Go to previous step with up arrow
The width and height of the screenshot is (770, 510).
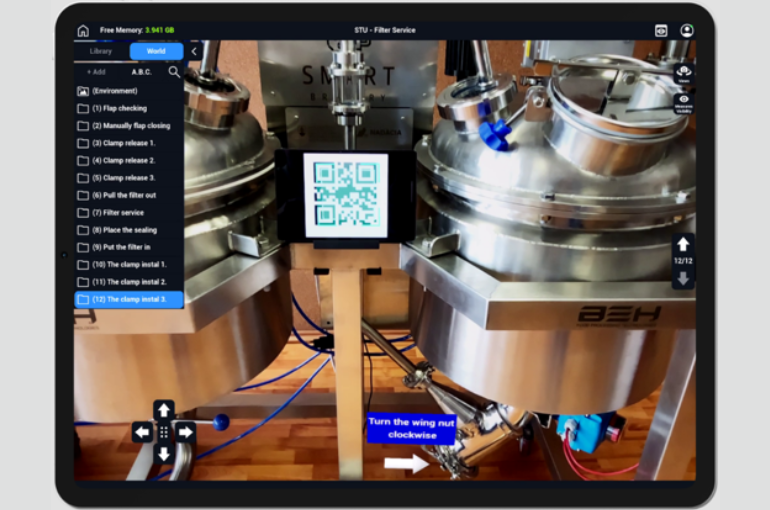[683, 244]
